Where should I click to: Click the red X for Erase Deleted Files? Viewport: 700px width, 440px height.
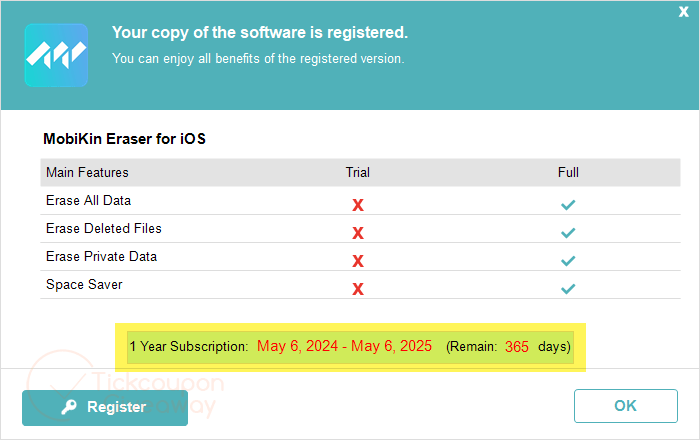point(358,232)
